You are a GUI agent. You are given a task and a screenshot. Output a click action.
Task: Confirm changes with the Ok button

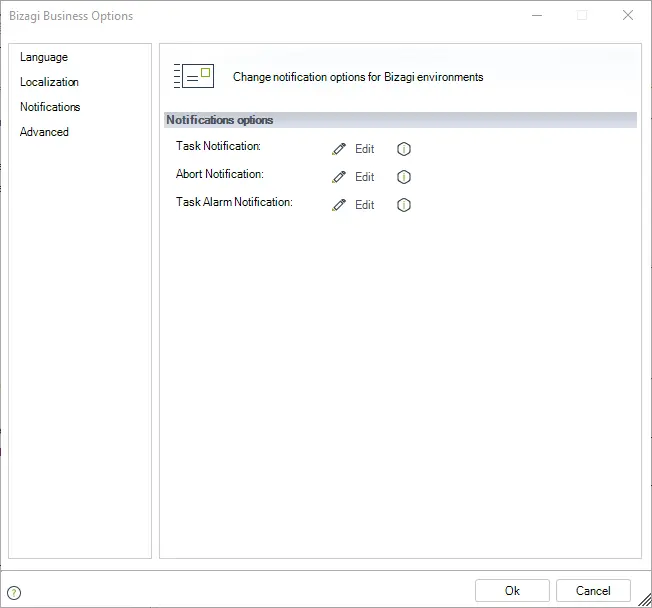(512, 591)
